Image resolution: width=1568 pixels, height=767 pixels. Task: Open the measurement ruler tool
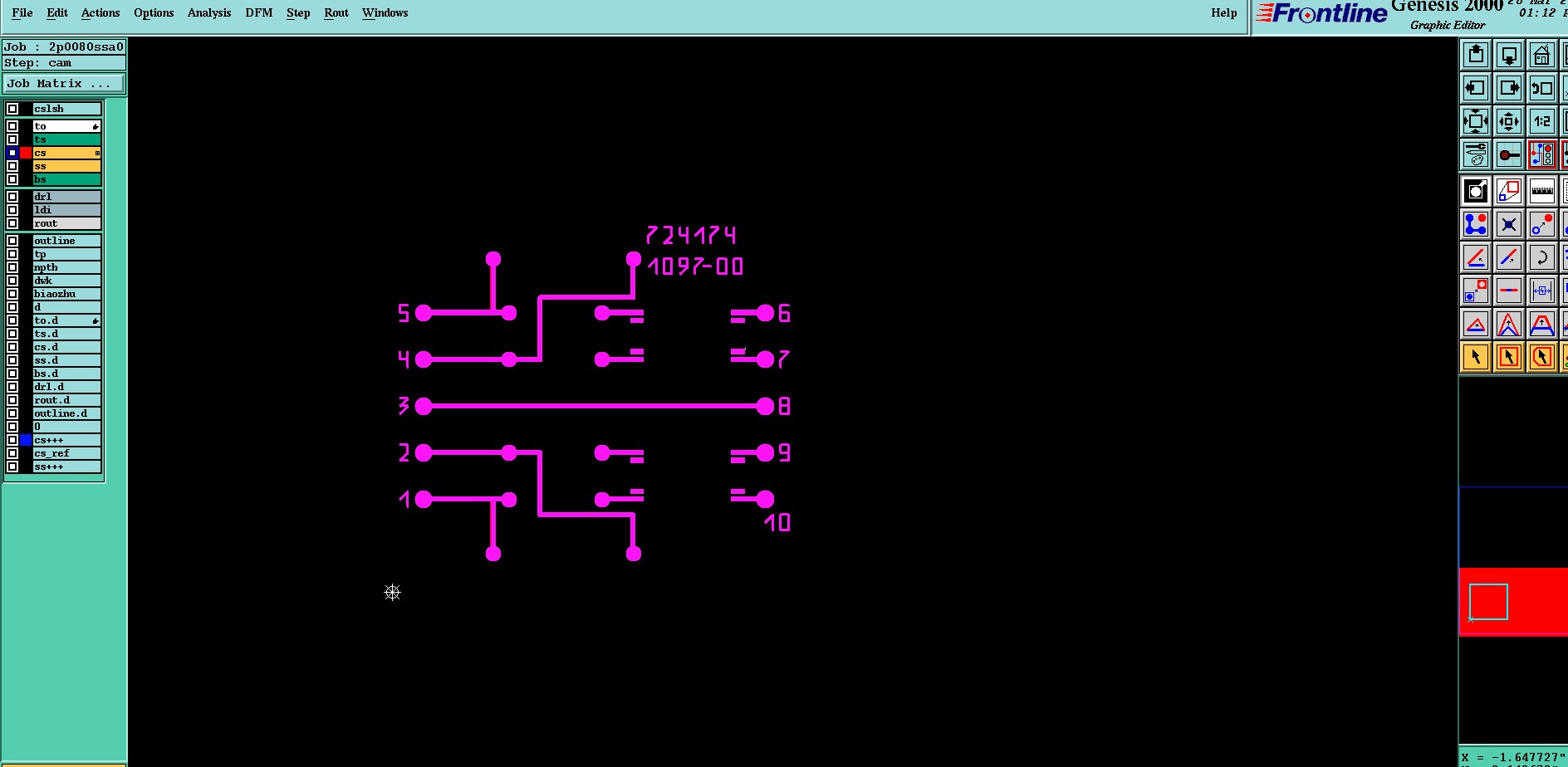[1541, 191]
